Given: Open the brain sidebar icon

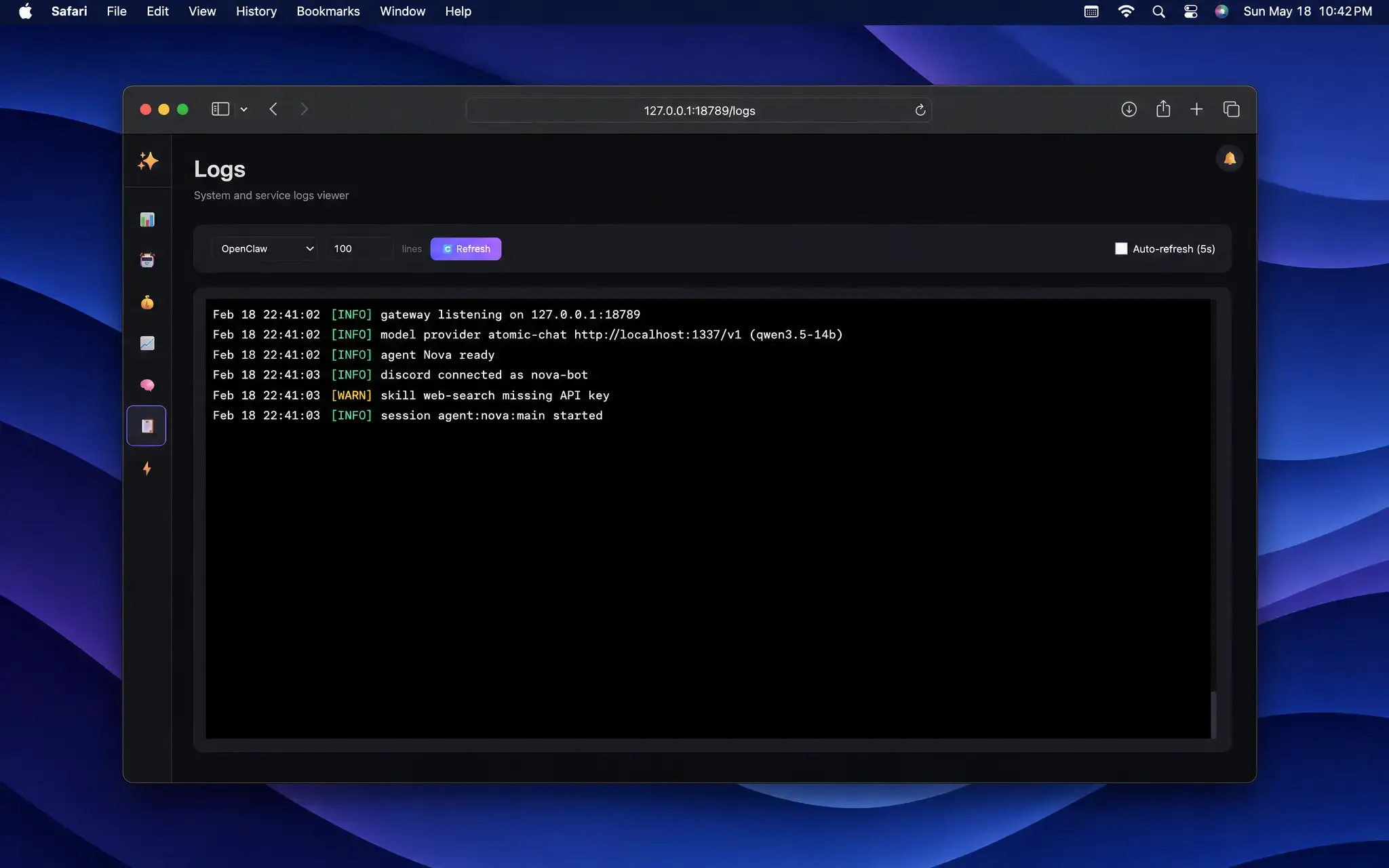Looking at the screenshot, I should pos(147,385).
